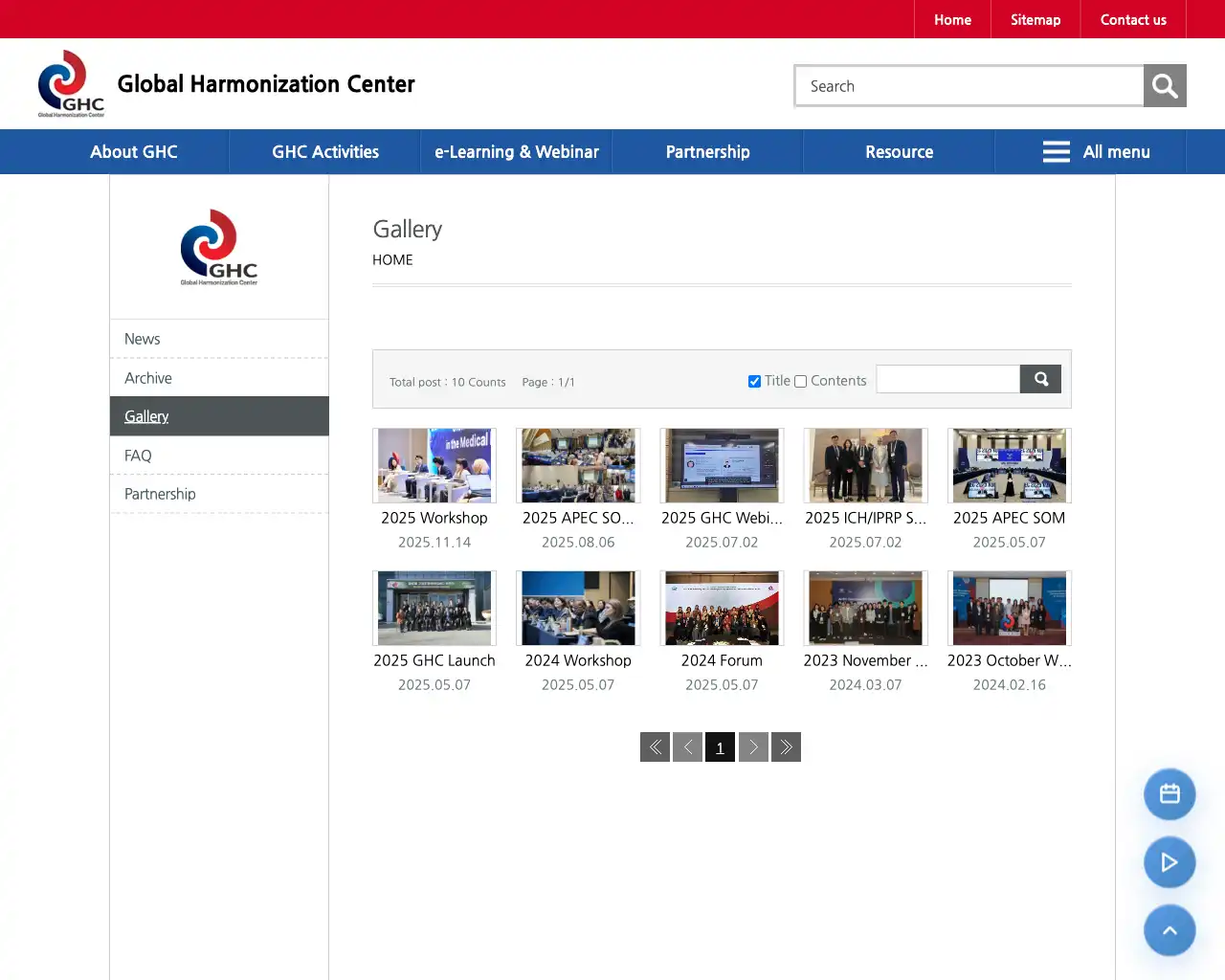
Task: Jump to last page with double-right arrow
Action: click(786, 746)
